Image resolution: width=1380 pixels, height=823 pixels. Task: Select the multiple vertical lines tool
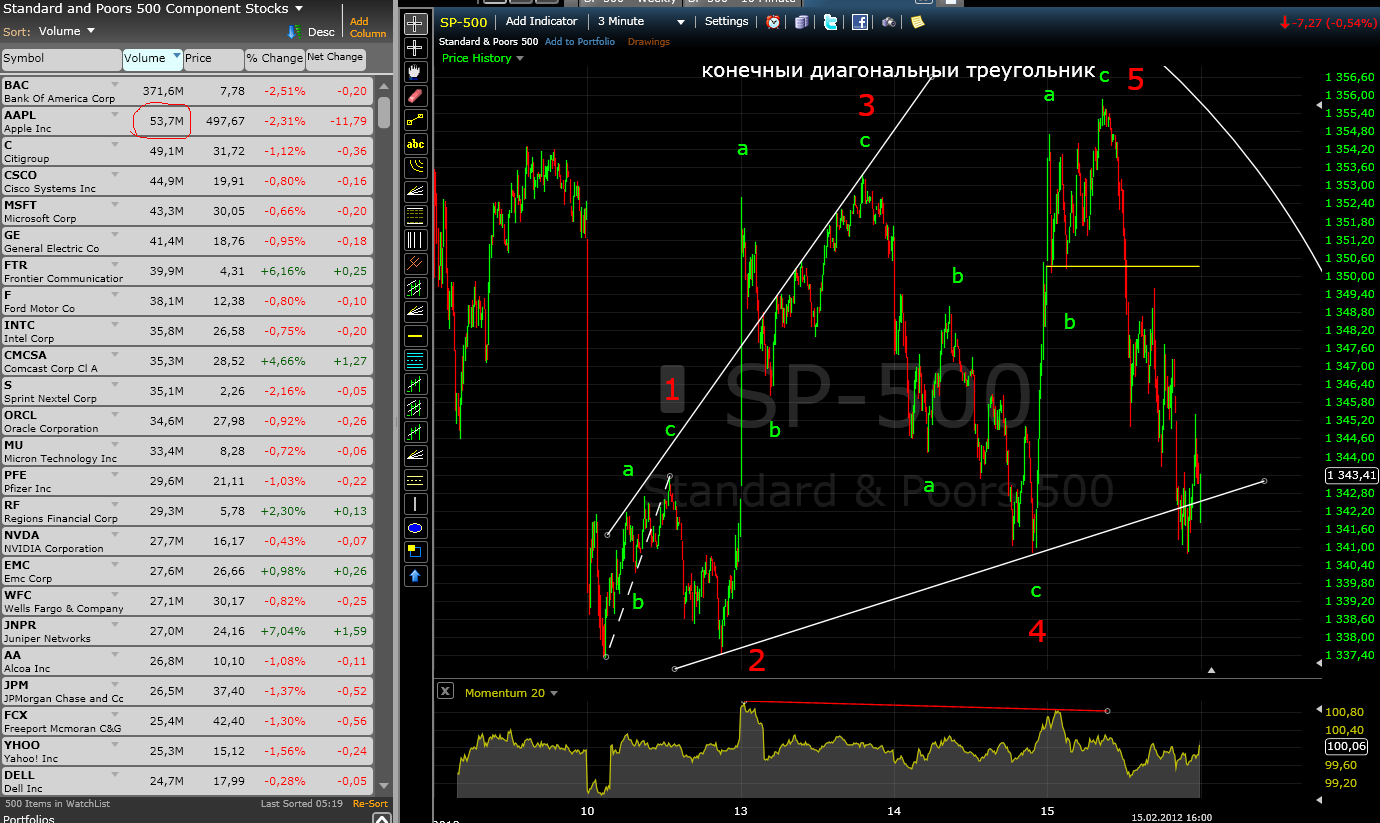pos(416,239)
